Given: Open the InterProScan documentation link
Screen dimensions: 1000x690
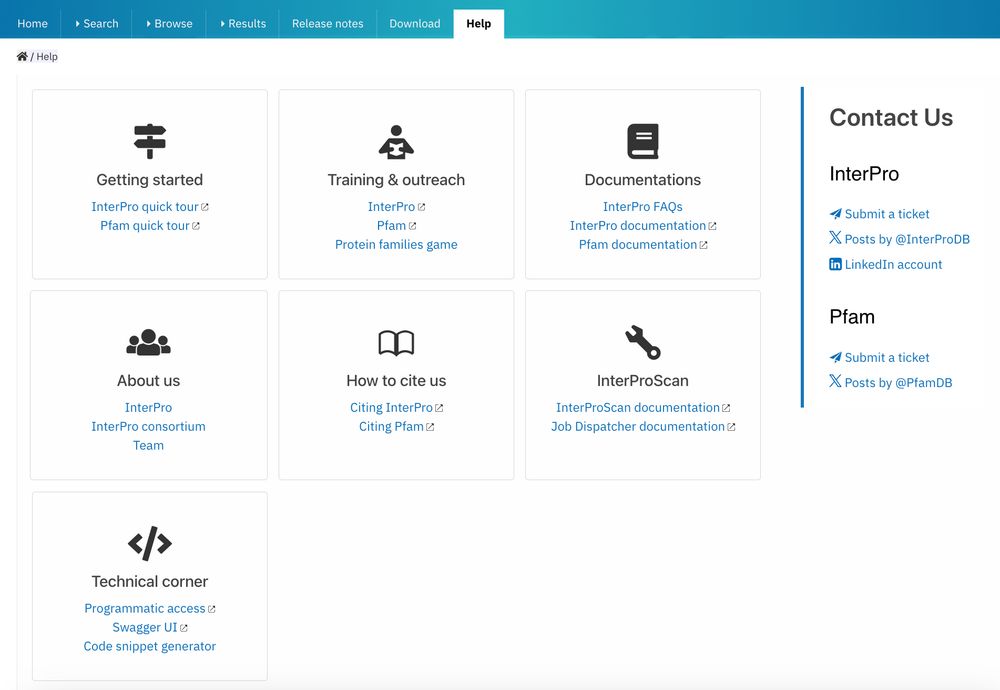Looking at the screenshot, I should (x=638, y=407).
